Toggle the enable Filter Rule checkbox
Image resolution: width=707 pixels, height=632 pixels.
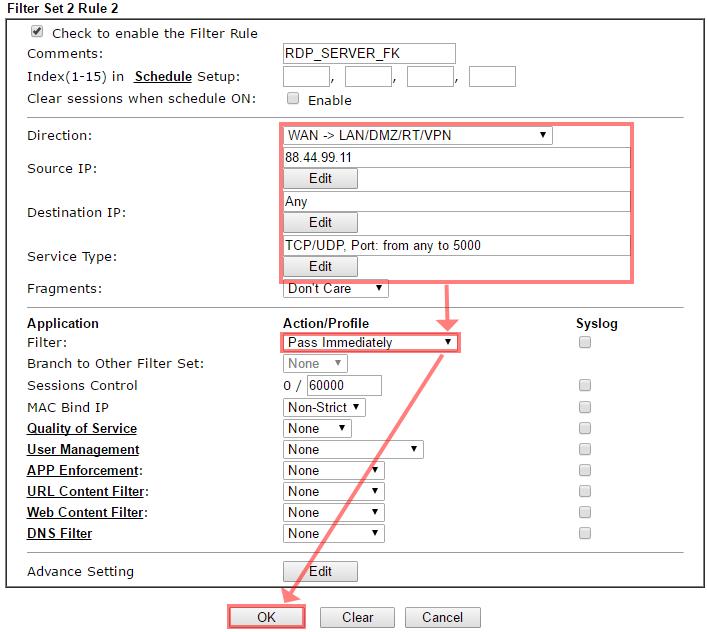[x=37, y=32]
